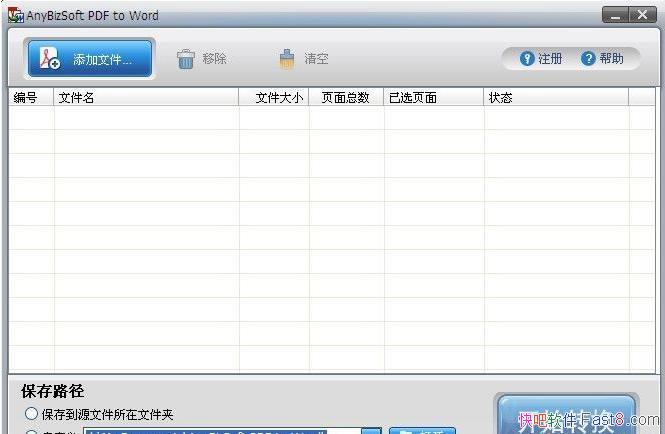Click the 已选页面 column header
Image resolution: width=665 pixels, height=434 pixels.
tap(433, 98)
